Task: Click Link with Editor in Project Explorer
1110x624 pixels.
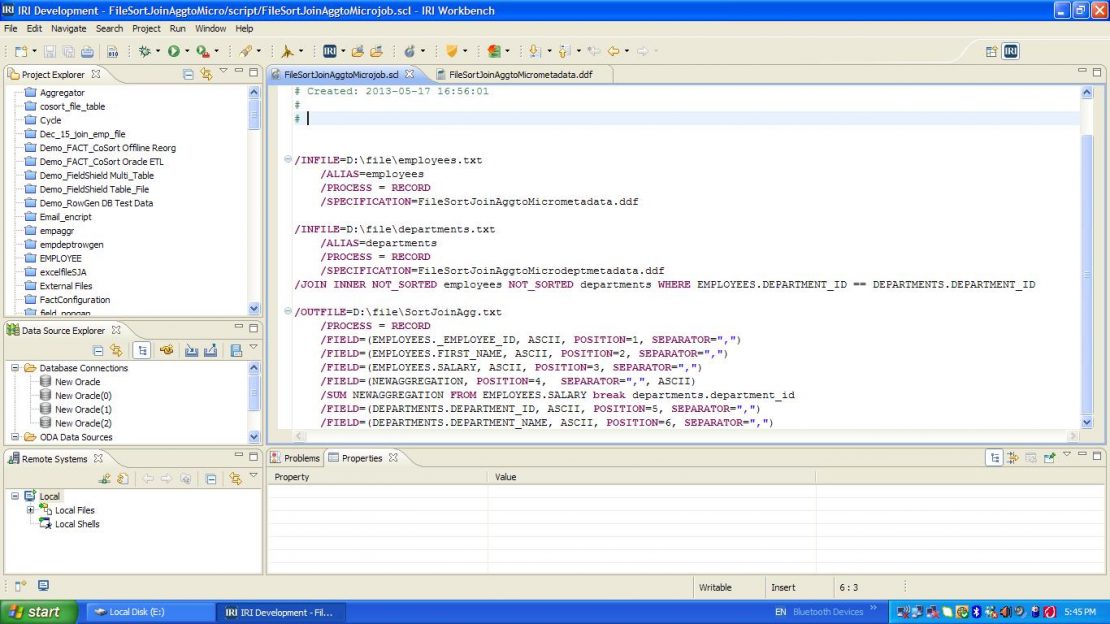Action: (x=206, y=74)
